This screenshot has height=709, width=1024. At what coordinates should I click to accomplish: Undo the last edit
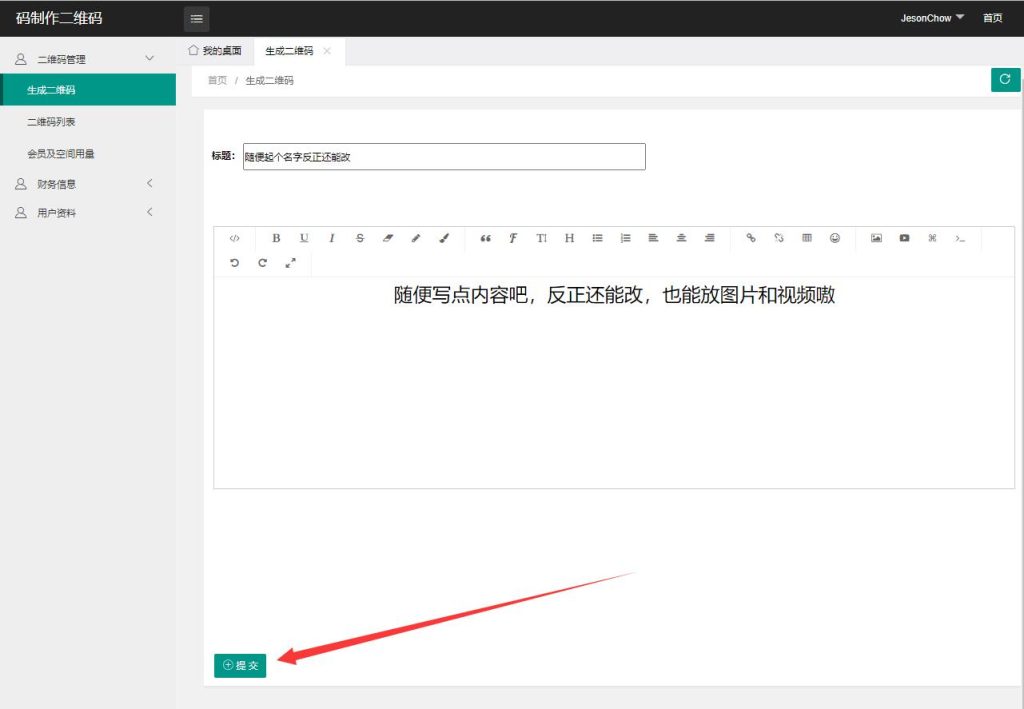coord(235,263)
